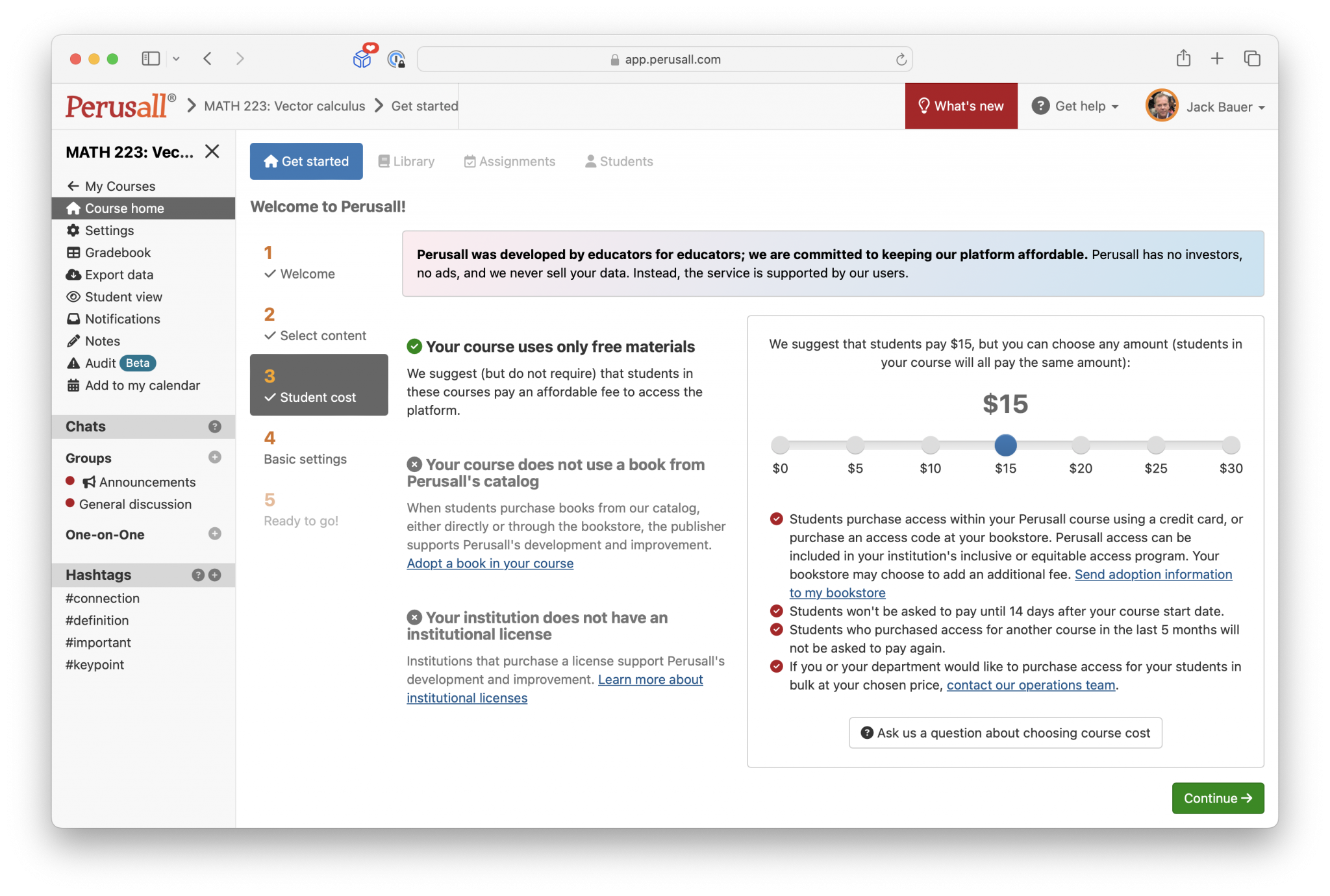Open the Get help dropdown
This screenshot has width=1330, height=896.
(1075, 106)
